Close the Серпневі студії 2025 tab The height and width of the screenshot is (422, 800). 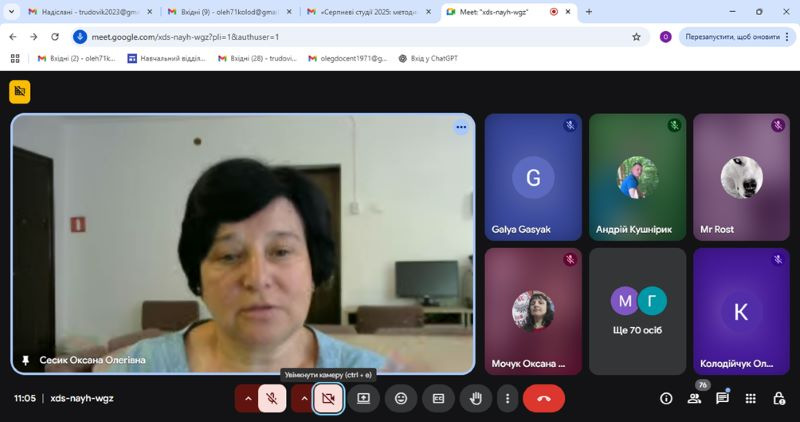click(429, 12)
